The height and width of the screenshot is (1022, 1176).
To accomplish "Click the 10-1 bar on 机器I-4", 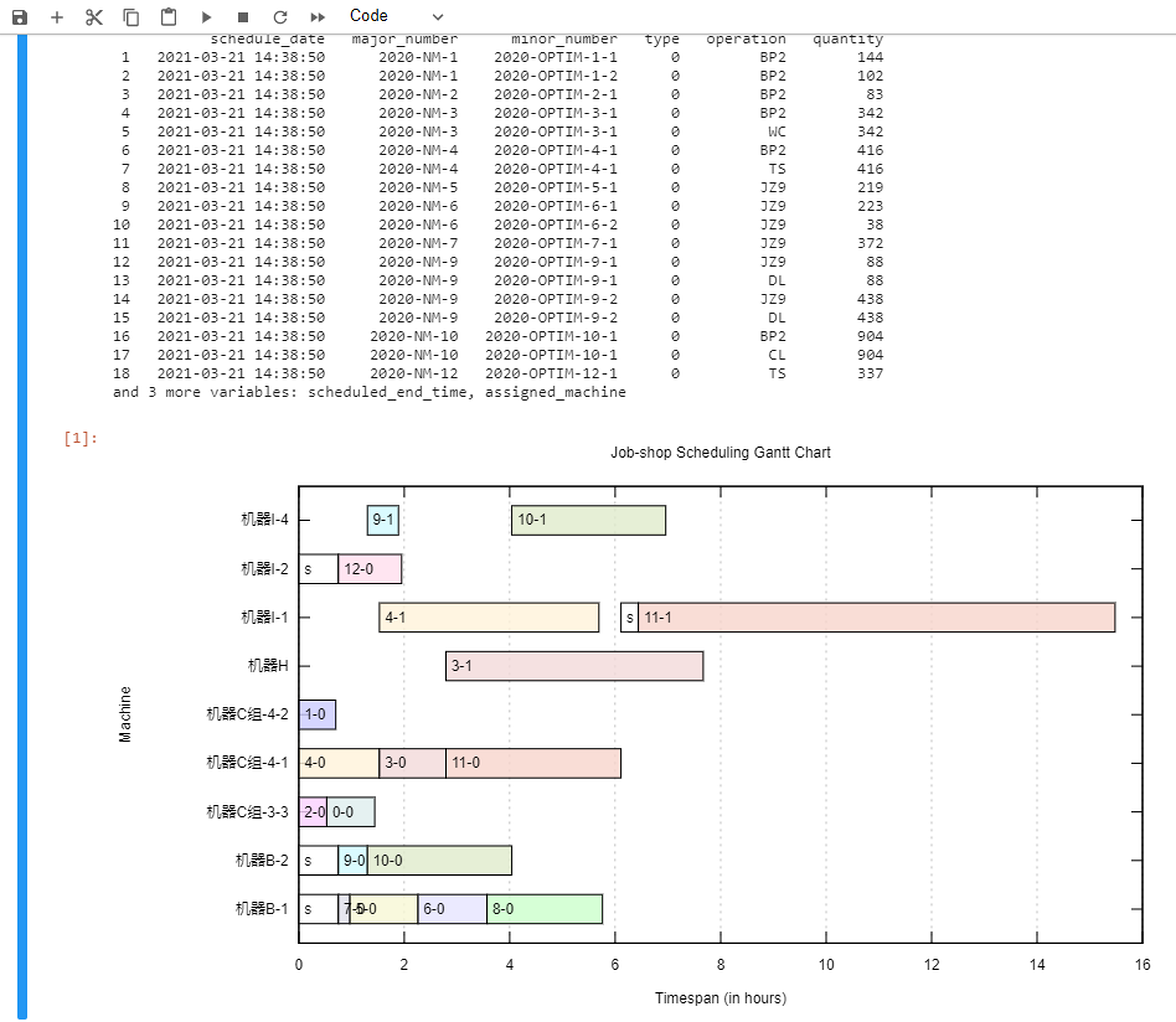I will pos(589,520).
